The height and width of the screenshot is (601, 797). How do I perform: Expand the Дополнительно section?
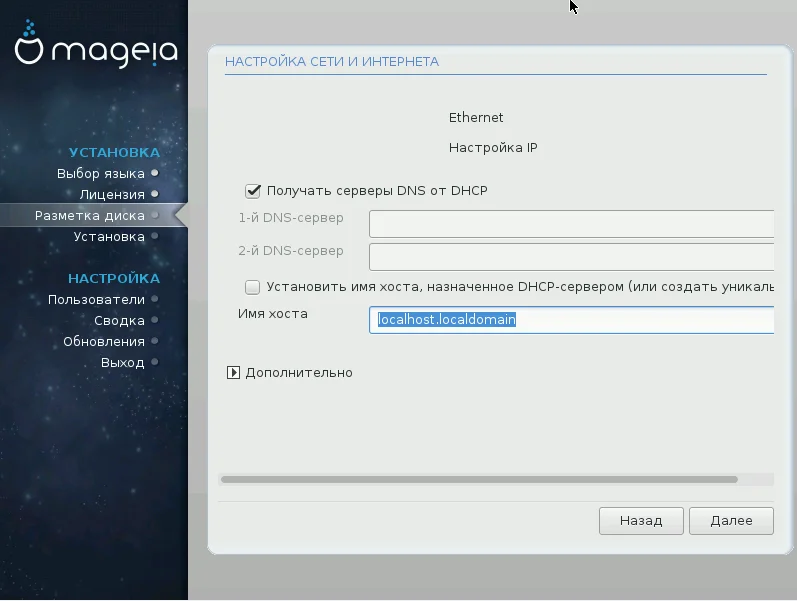click(233, 373)
